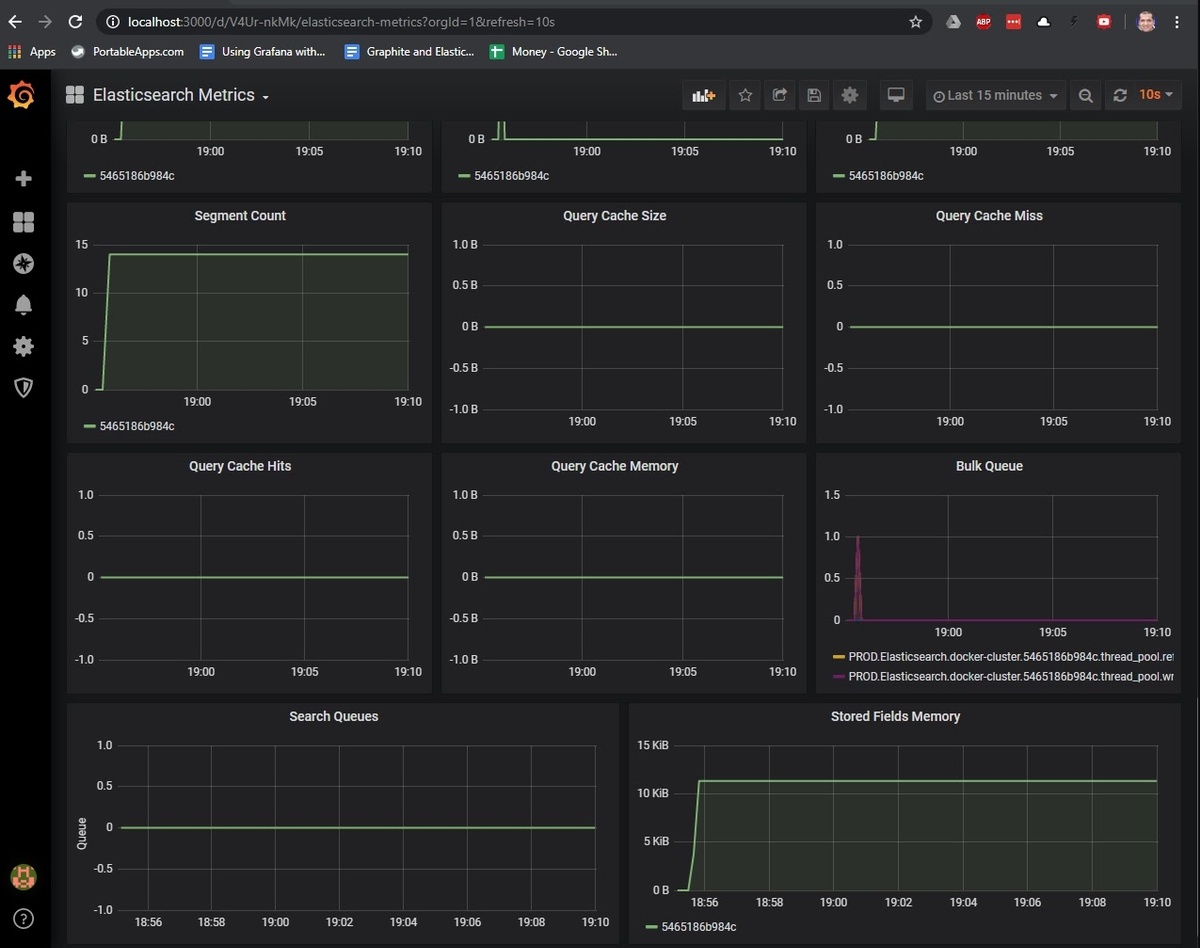
Task: Open Dashboard settings gear in toolbar
Action: point(849,95)
